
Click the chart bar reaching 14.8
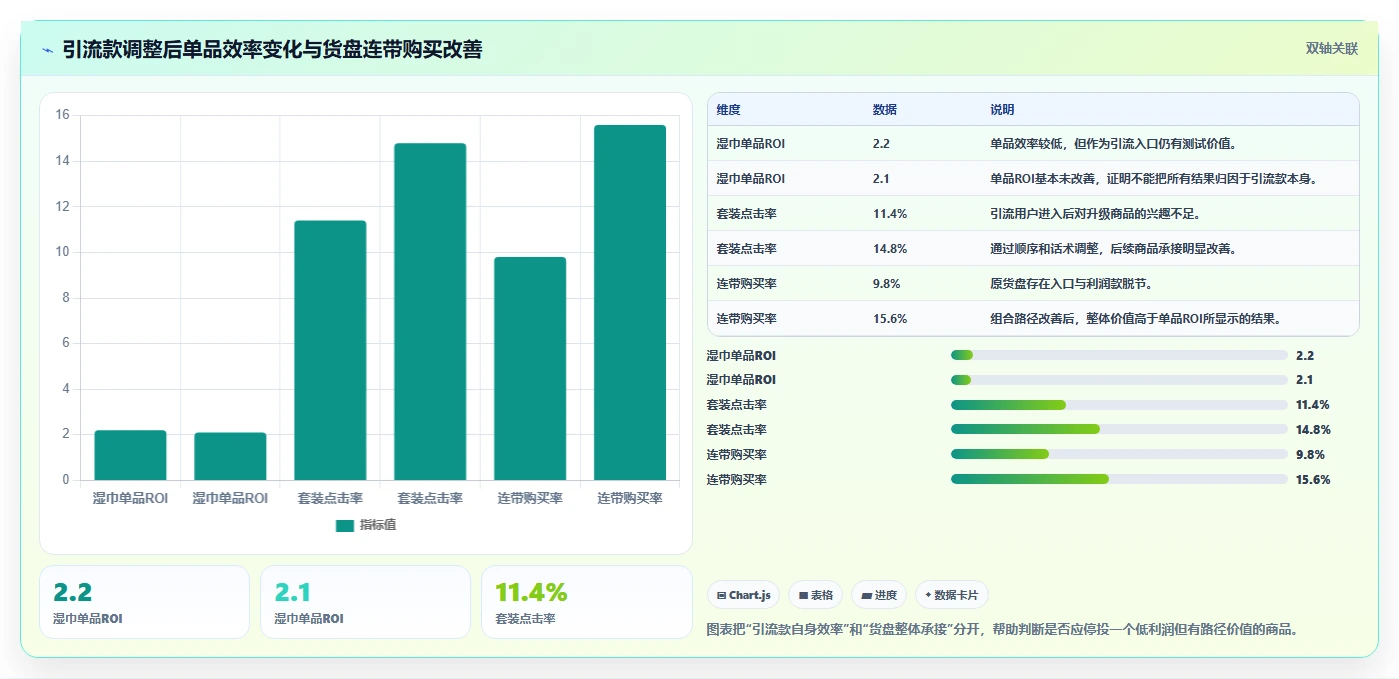pyautogui.click(x=430, y=312)
